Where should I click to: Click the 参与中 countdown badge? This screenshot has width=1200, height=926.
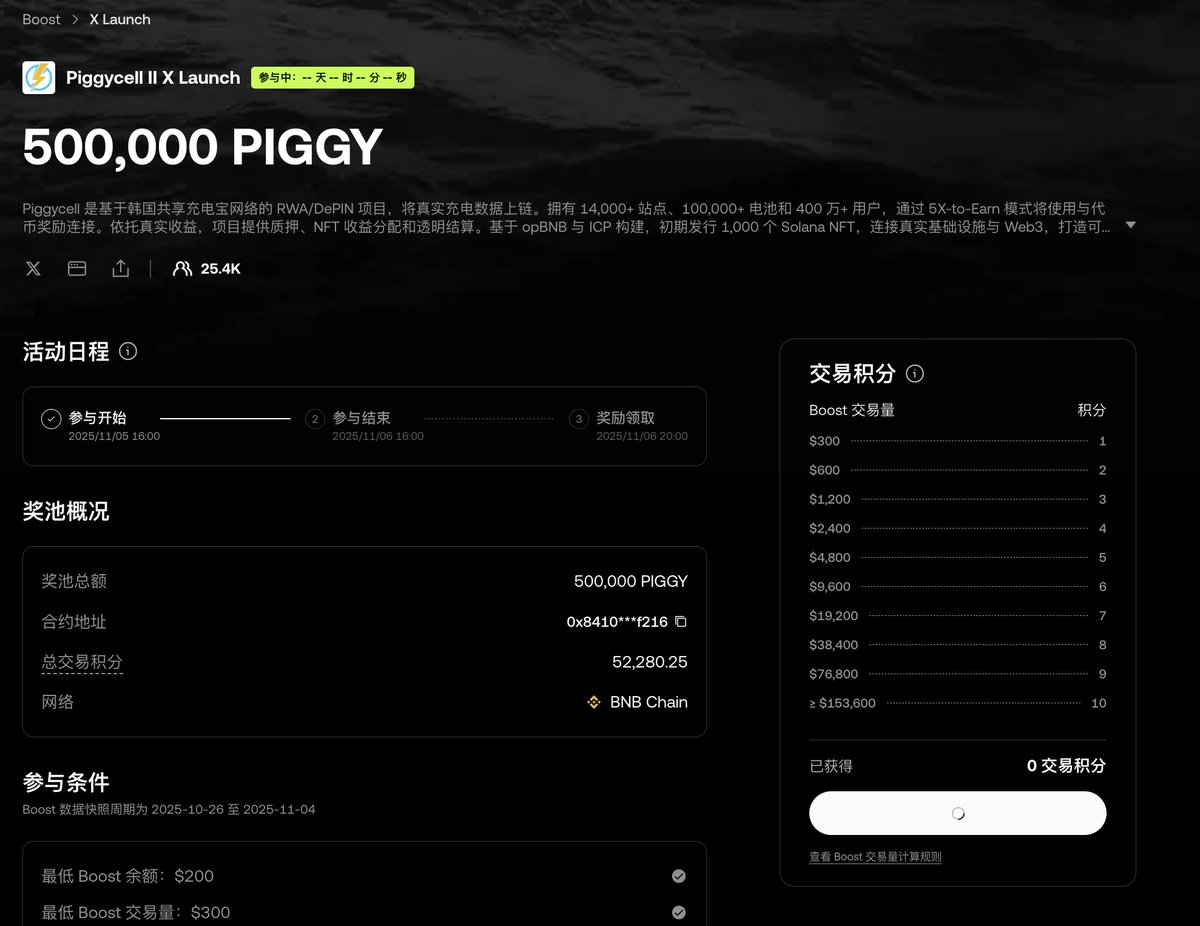(x=332, y=77)
